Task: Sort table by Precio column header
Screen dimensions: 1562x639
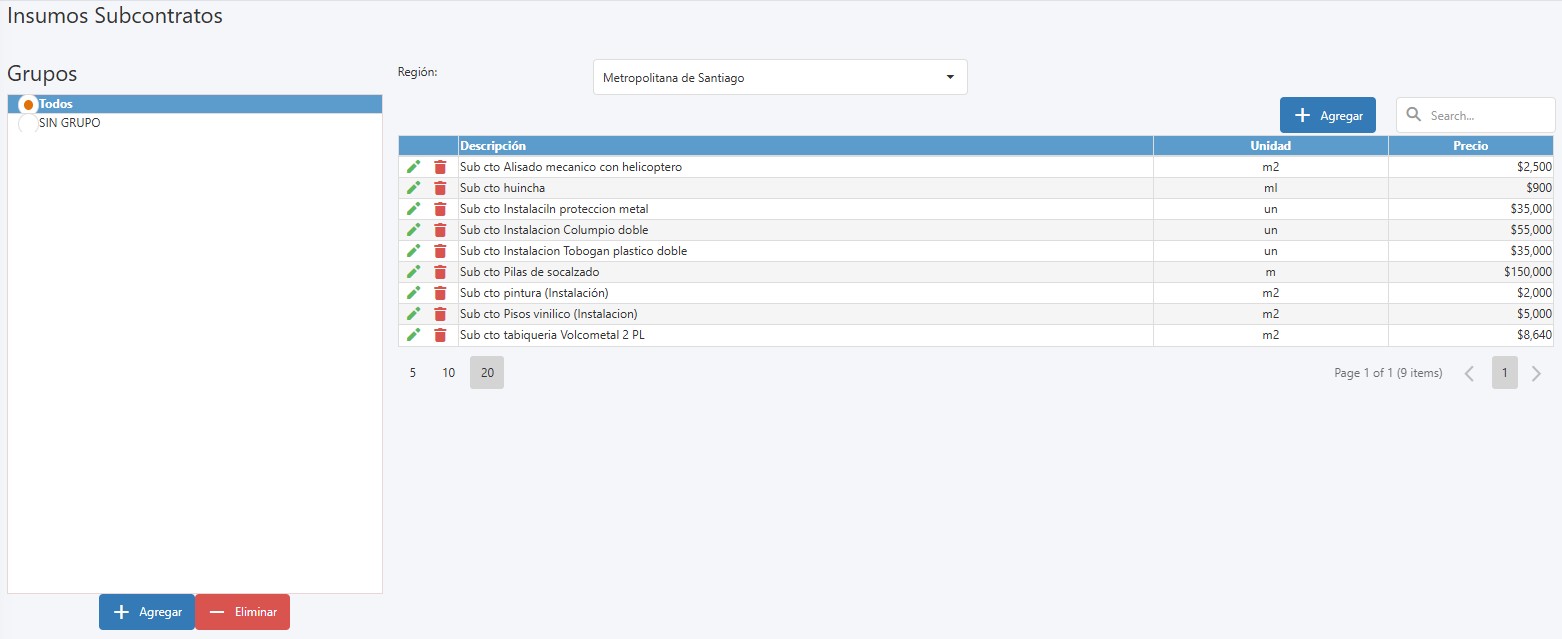Action: (x=1470, y=146)
